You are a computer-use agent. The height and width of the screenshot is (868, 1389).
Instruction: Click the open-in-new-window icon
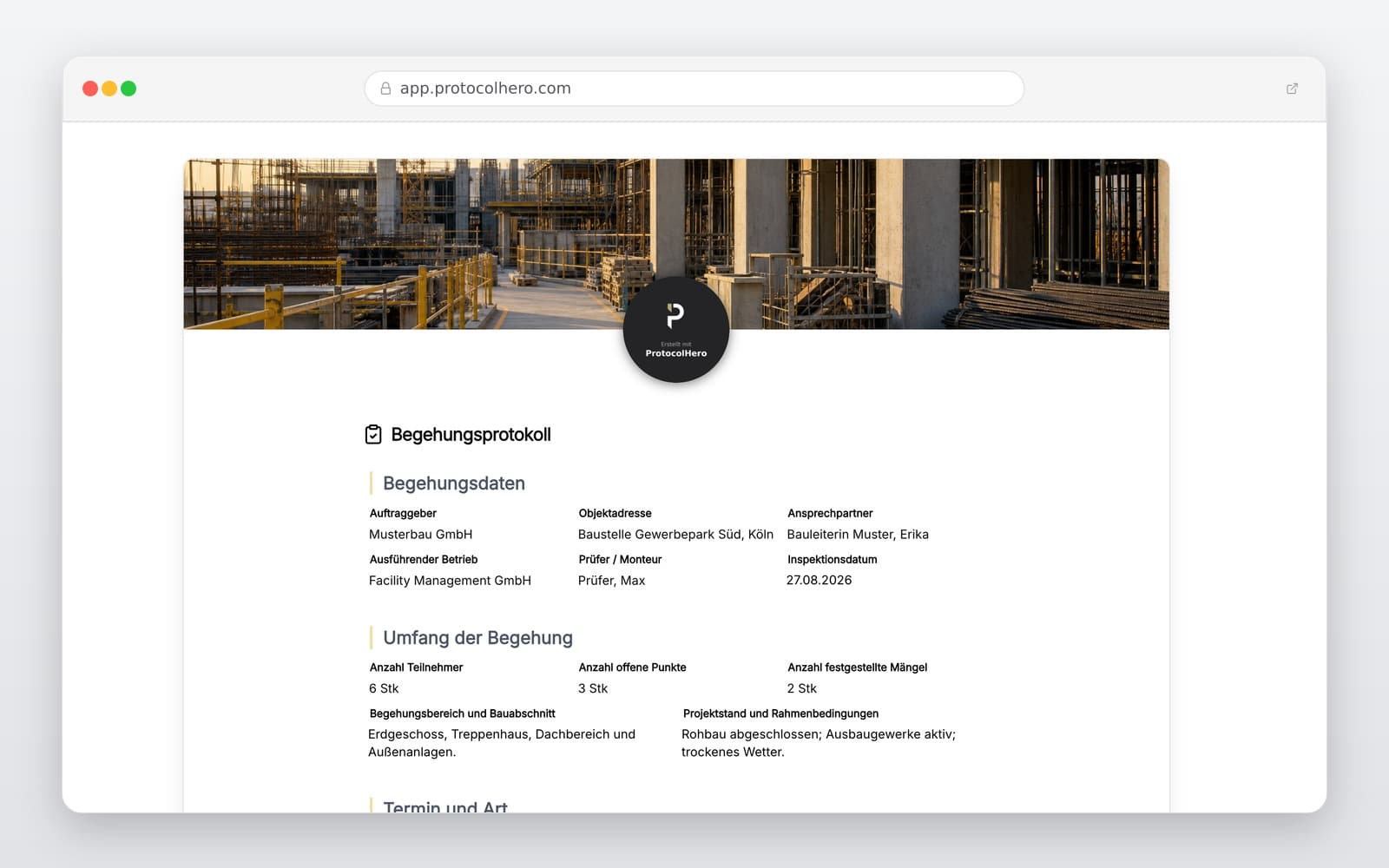click(1292, 89)
